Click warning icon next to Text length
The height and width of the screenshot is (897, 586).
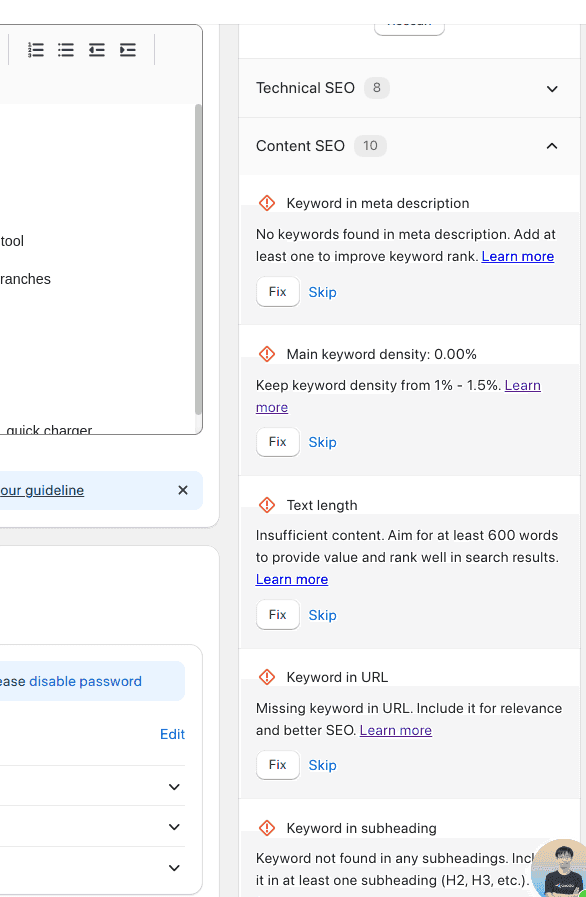pyautogui.click(x=267, y=505)
